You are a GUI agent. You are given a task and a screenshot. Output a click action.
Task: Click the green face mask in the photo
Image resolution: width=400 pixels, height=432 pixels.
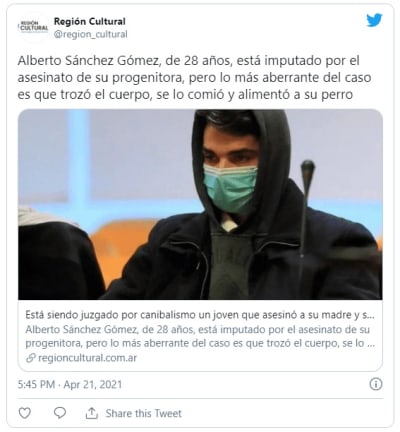[x=230, y=188]
